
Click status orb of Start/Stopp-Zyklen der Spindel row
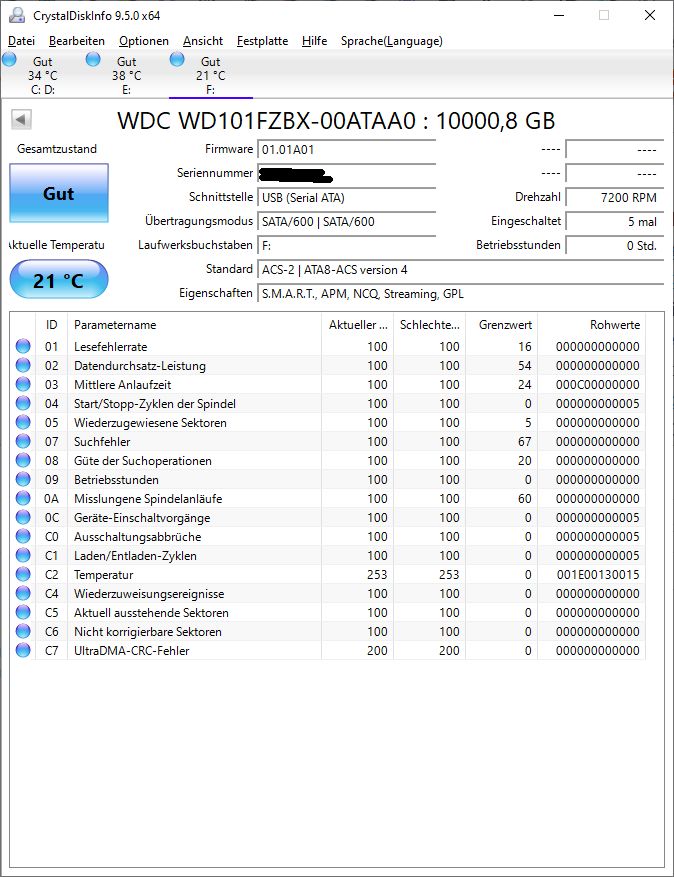click(x=23, y=403)
